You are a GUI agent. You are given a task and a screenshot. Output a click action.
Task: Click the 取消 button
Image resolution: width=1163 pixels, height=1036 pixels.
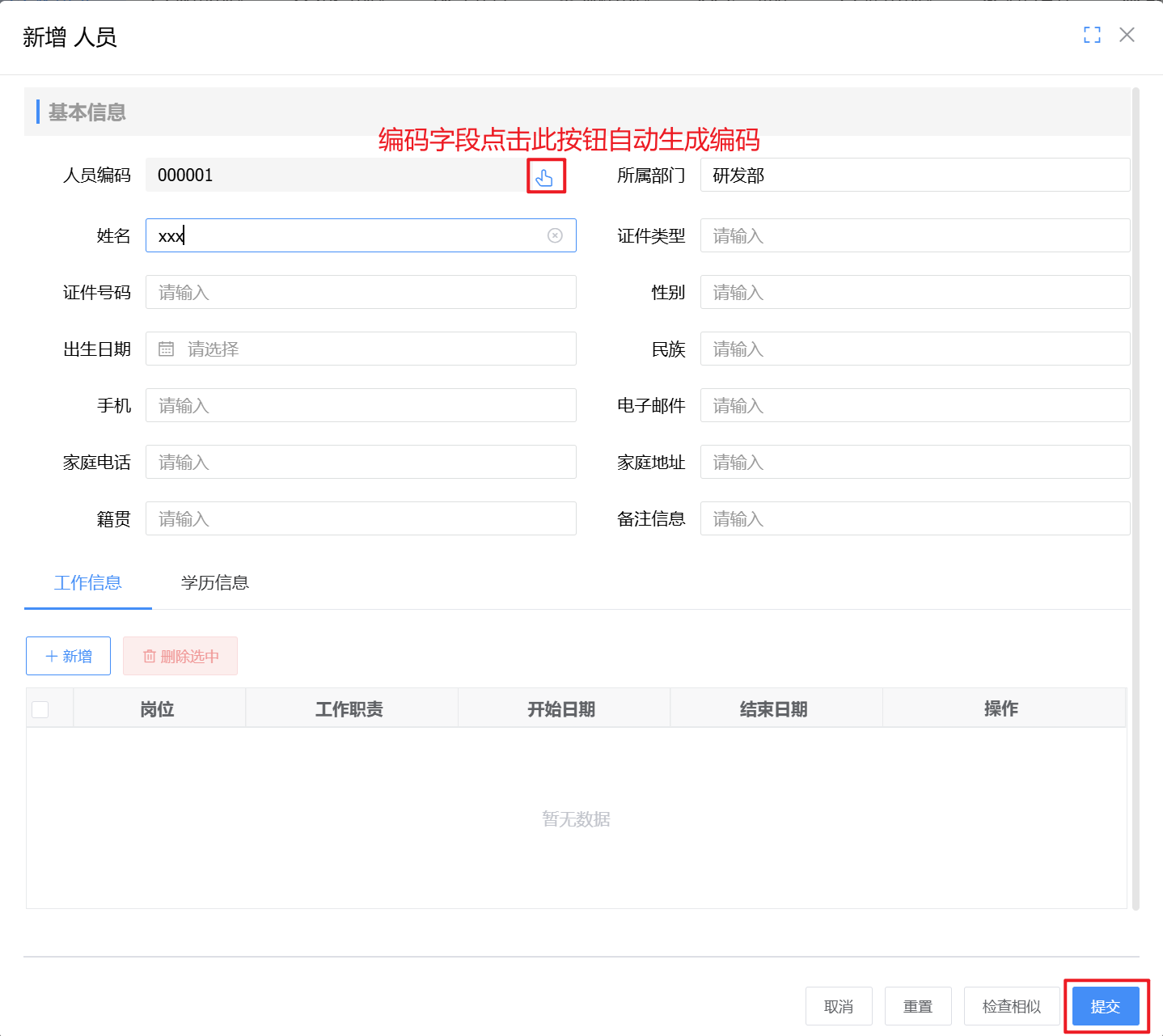tap(838, 1006)
